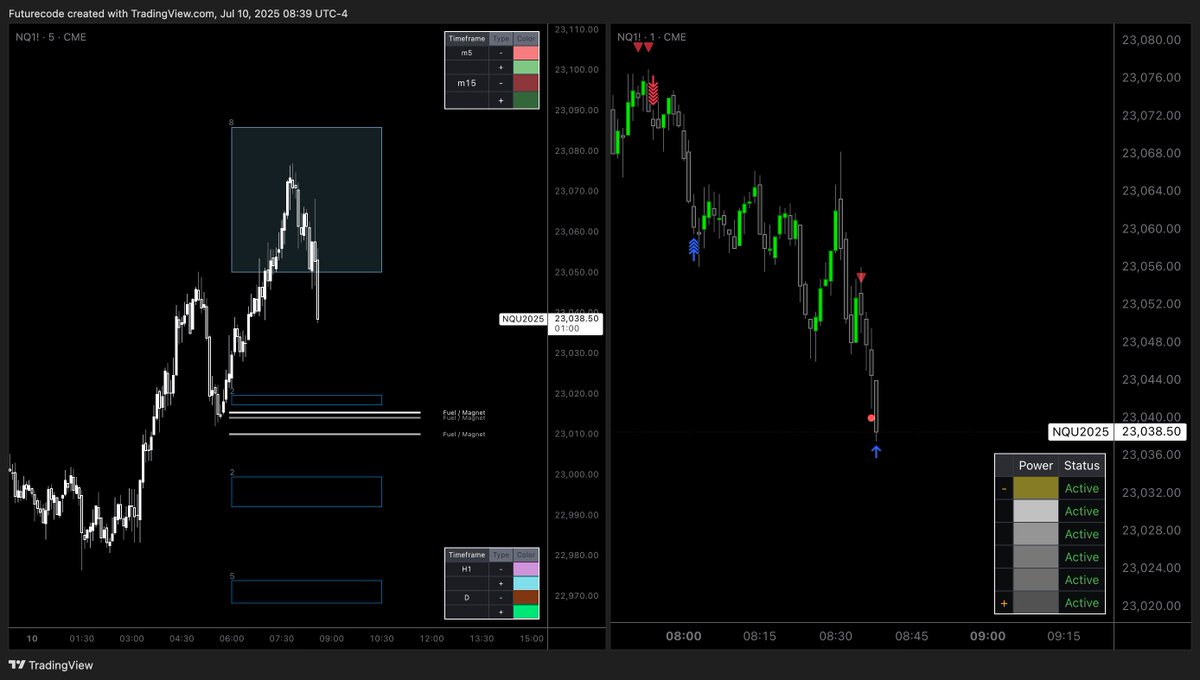Screen dimensions: 1200x680
Task: Click the 12:00 time axis label
Action: pos(431,638)
